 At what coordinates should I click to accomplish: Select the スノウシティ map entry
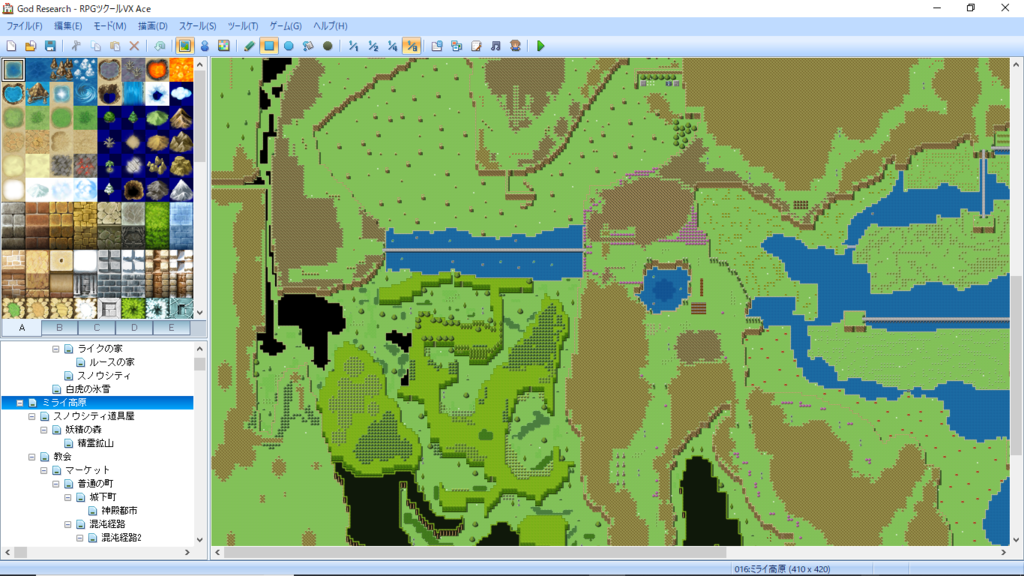[104, 376]
